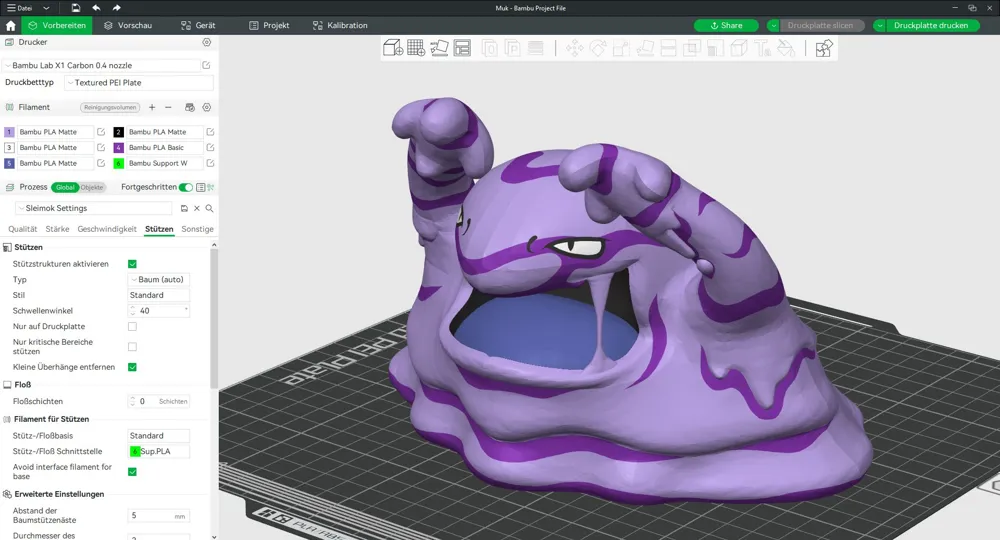This screenshot has height=540, width=1000.
Task: Click the Add object cube icon
Action: click(392, 48)
